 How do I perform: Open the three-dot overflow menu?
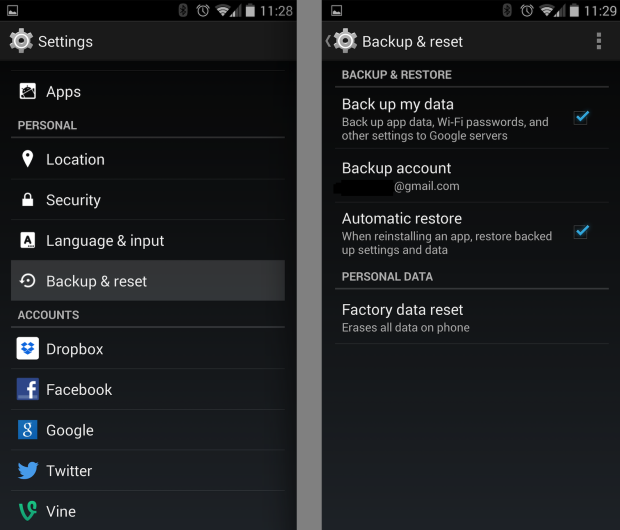(599, 41)
